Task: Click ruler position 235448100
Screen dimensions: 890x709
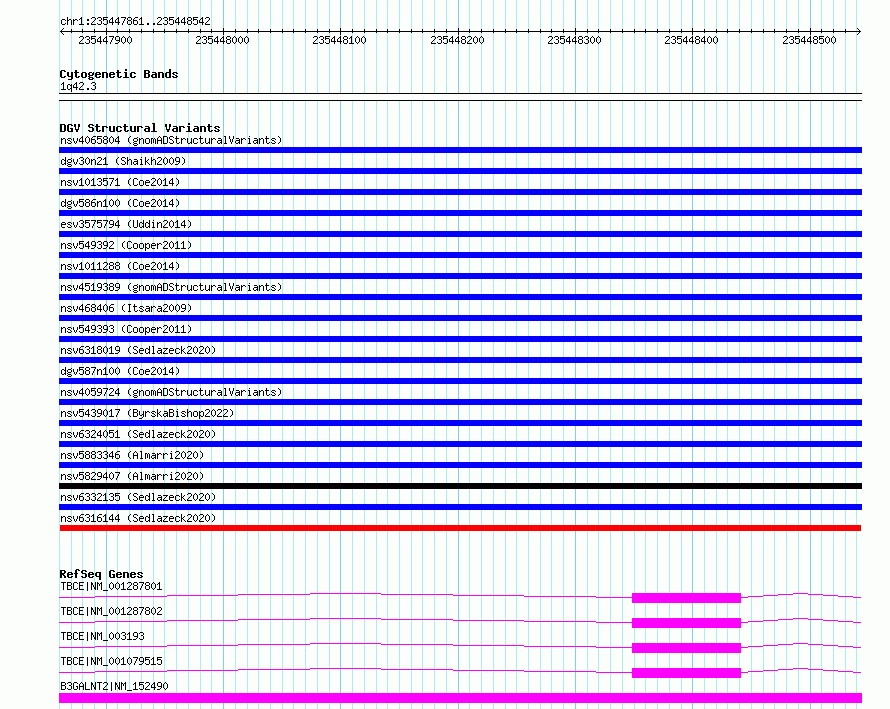Action: click(339, 40)
